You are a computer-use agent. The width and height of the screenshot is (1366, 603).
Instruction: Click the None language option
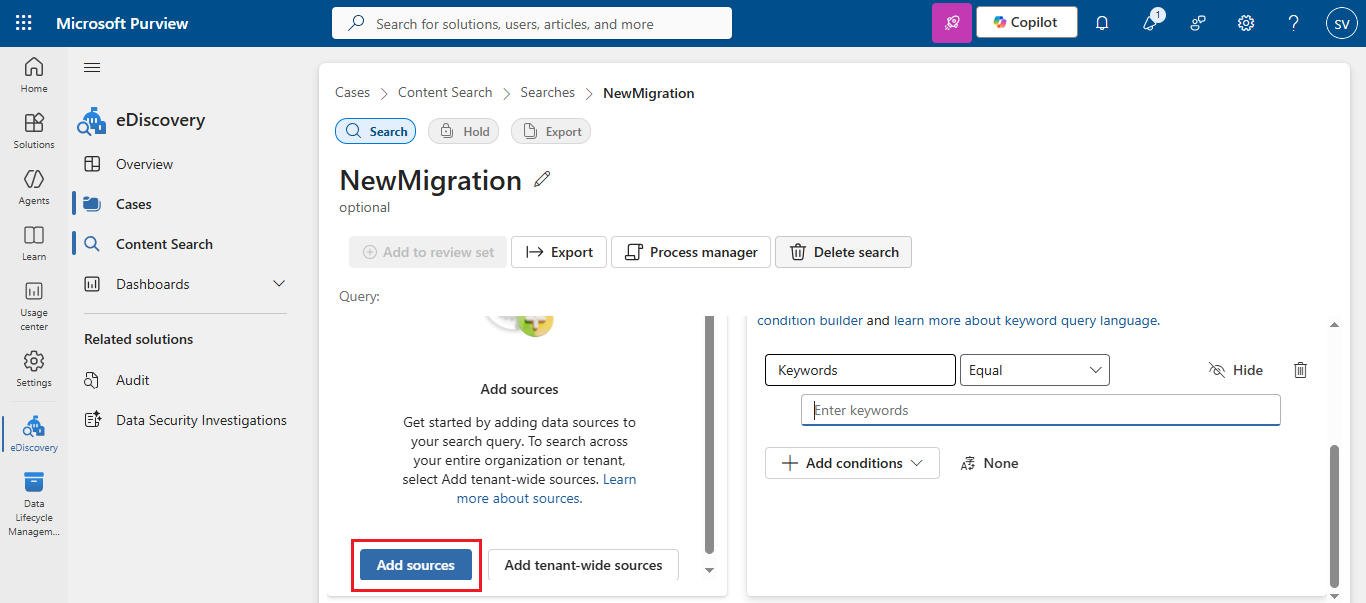coord(989,463)
